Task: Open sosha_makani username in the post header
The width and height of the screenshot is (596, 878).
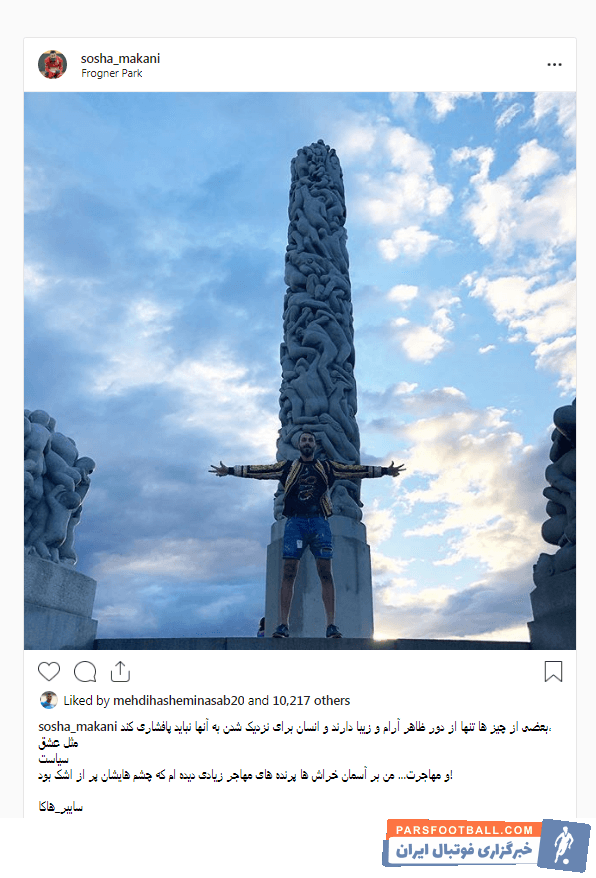Action: (x=120, y=58)
